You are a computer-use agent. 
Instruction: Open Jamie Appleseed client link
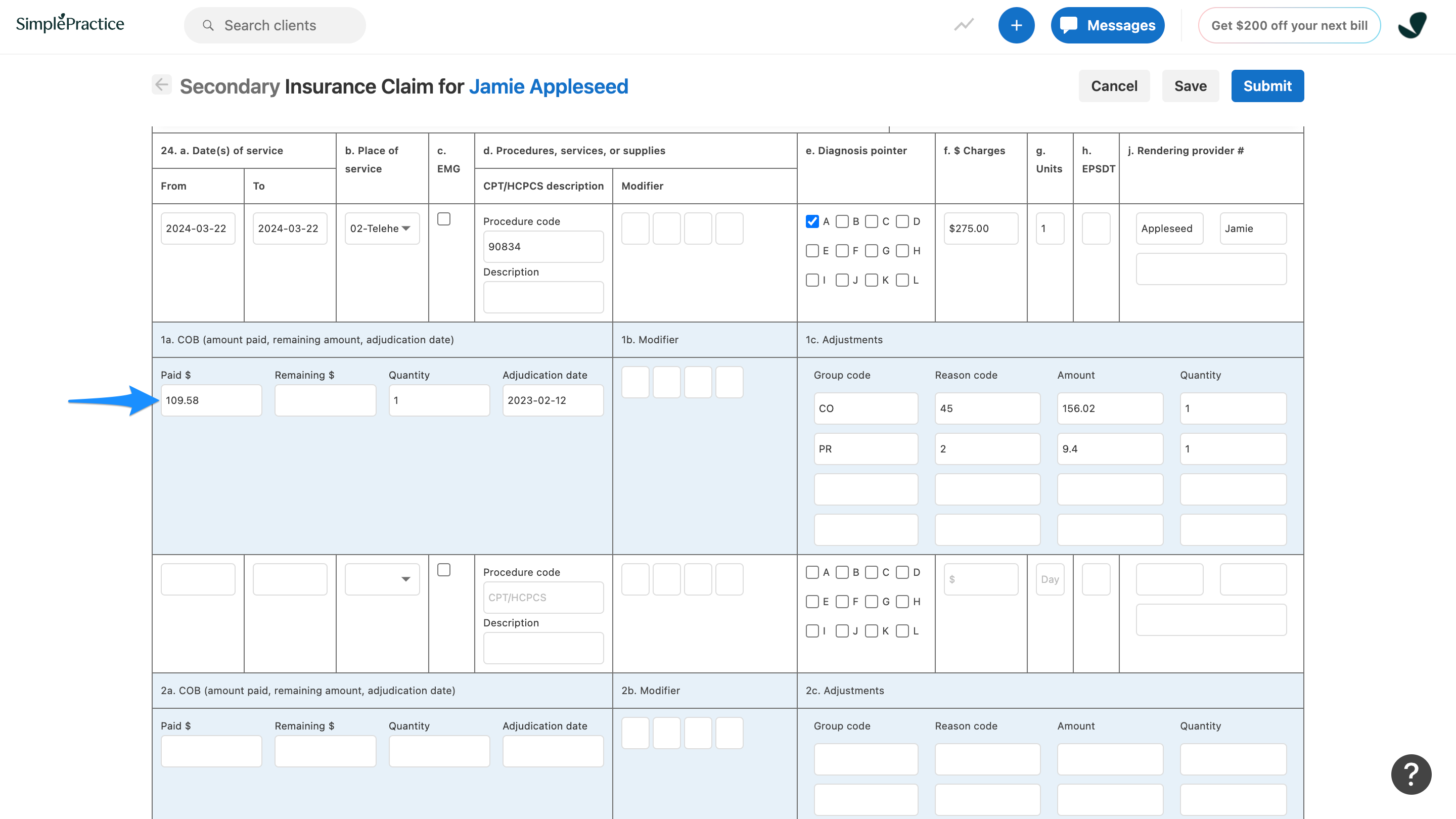tap(548, 86)
